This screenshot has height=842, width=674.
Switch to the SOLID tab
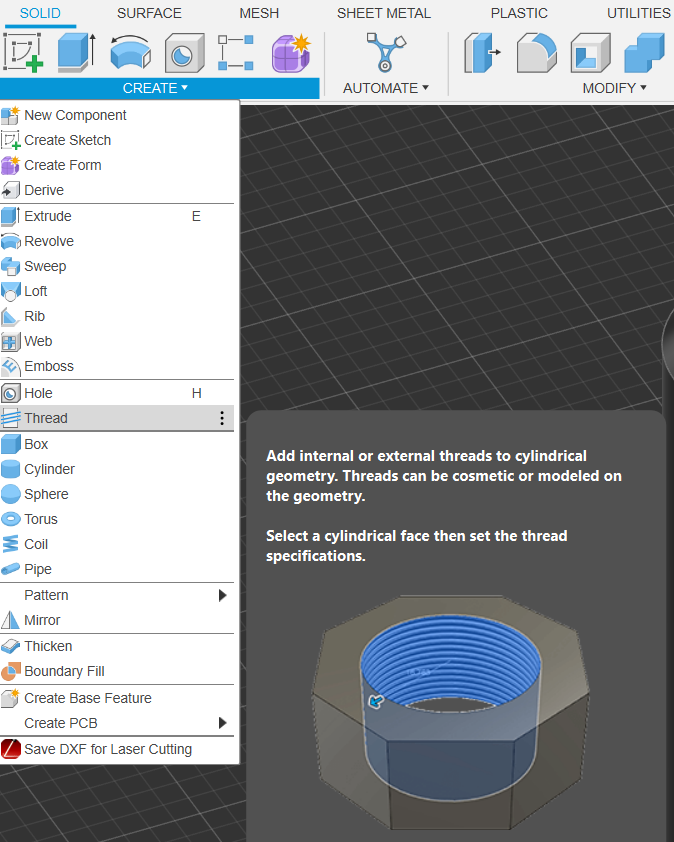click(40, 13)
